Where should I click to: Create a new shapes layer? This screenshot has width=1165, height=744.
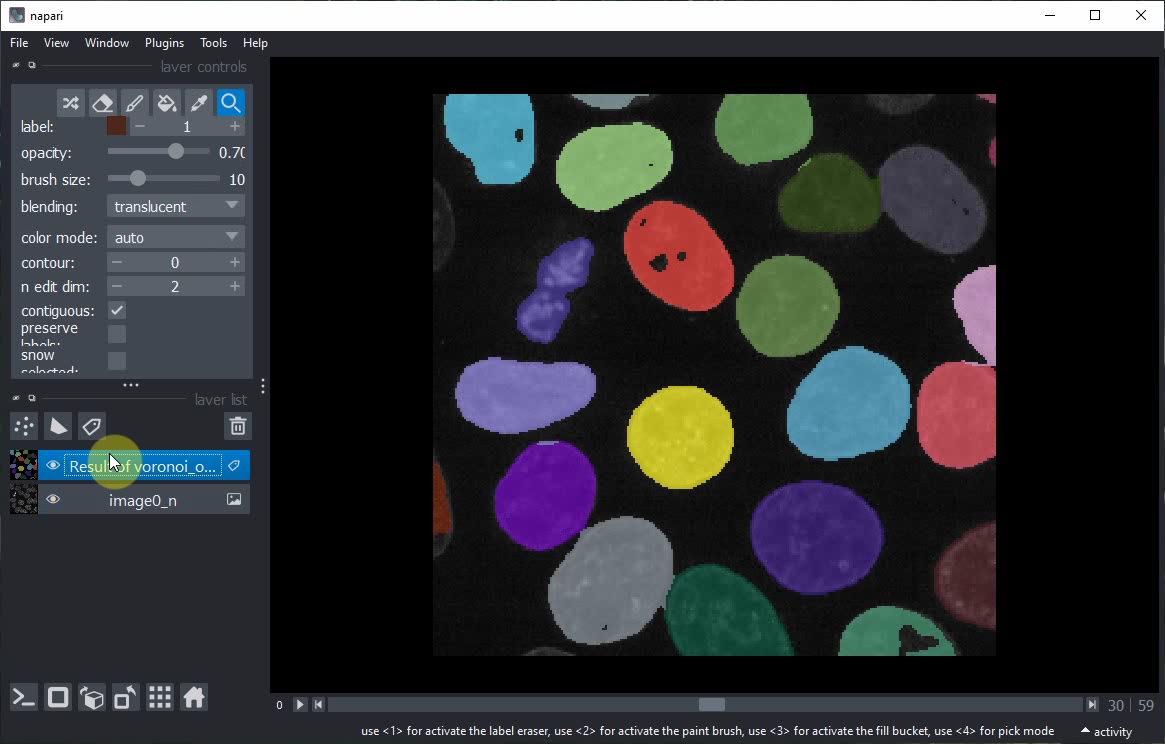58,427
